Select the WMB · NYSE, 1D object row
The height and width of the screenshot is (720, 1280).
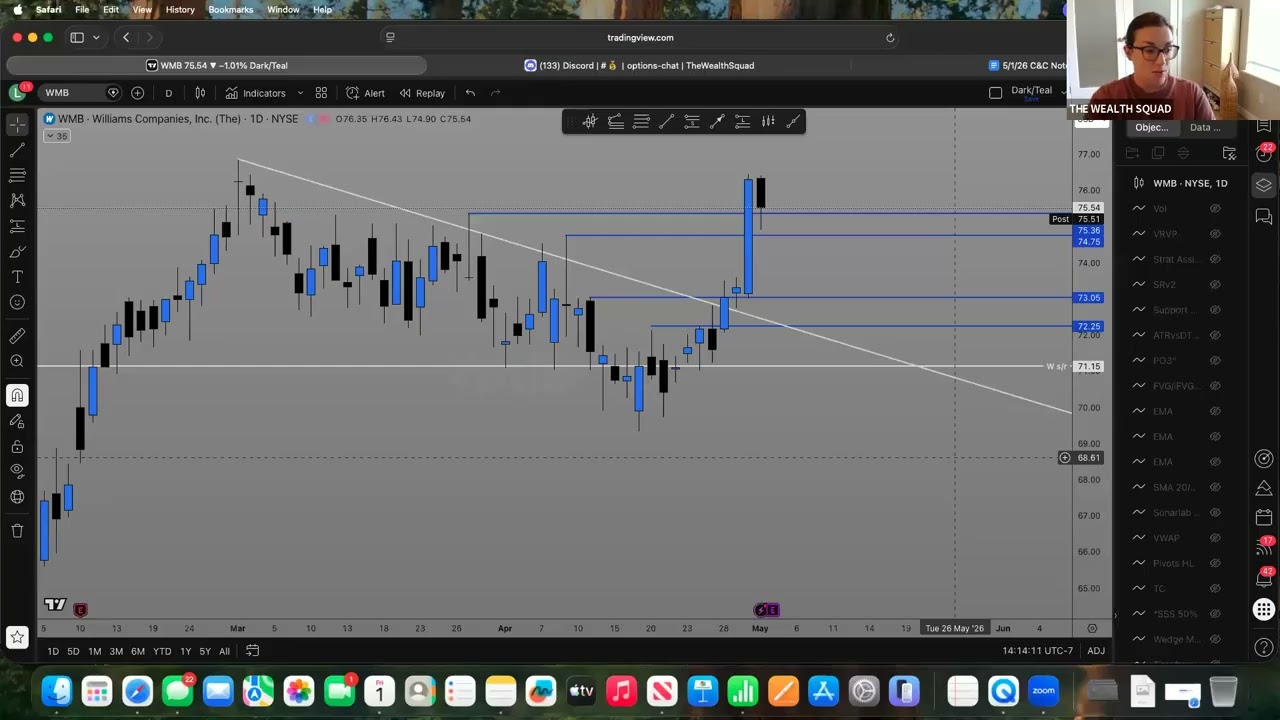click(x=1185, y=183)
